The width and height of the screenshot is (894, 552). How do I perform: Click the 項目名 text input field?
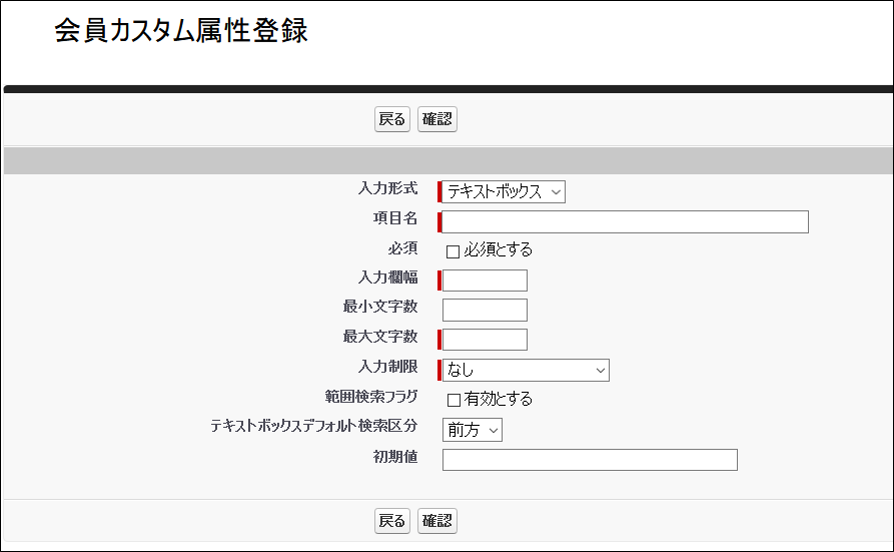click(625, 222)
